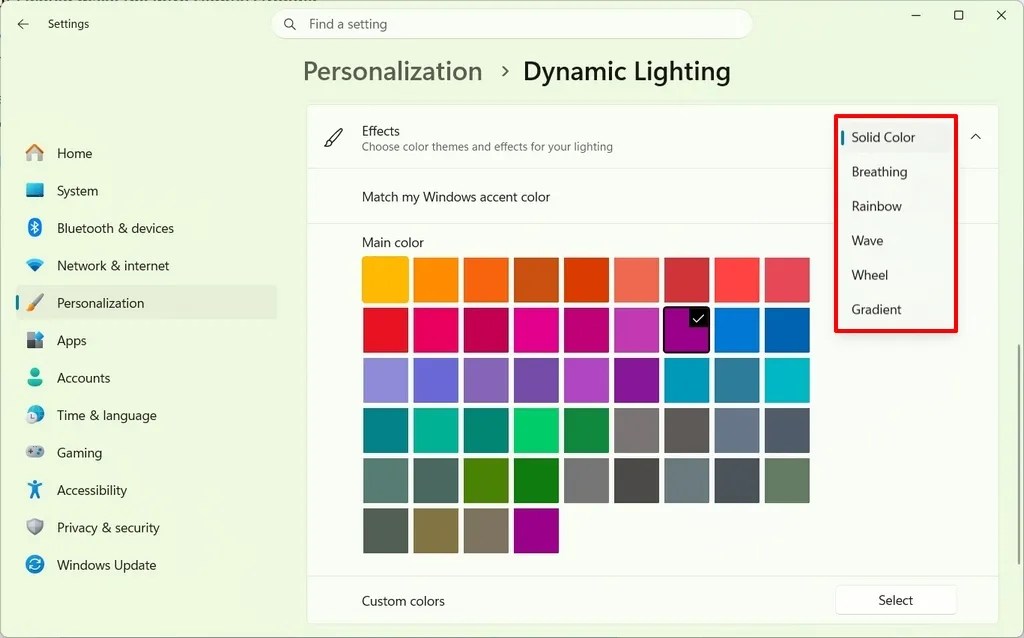1024x638 pixels.
Task: Open Time & language settings
Action: [x=146, y=415]
